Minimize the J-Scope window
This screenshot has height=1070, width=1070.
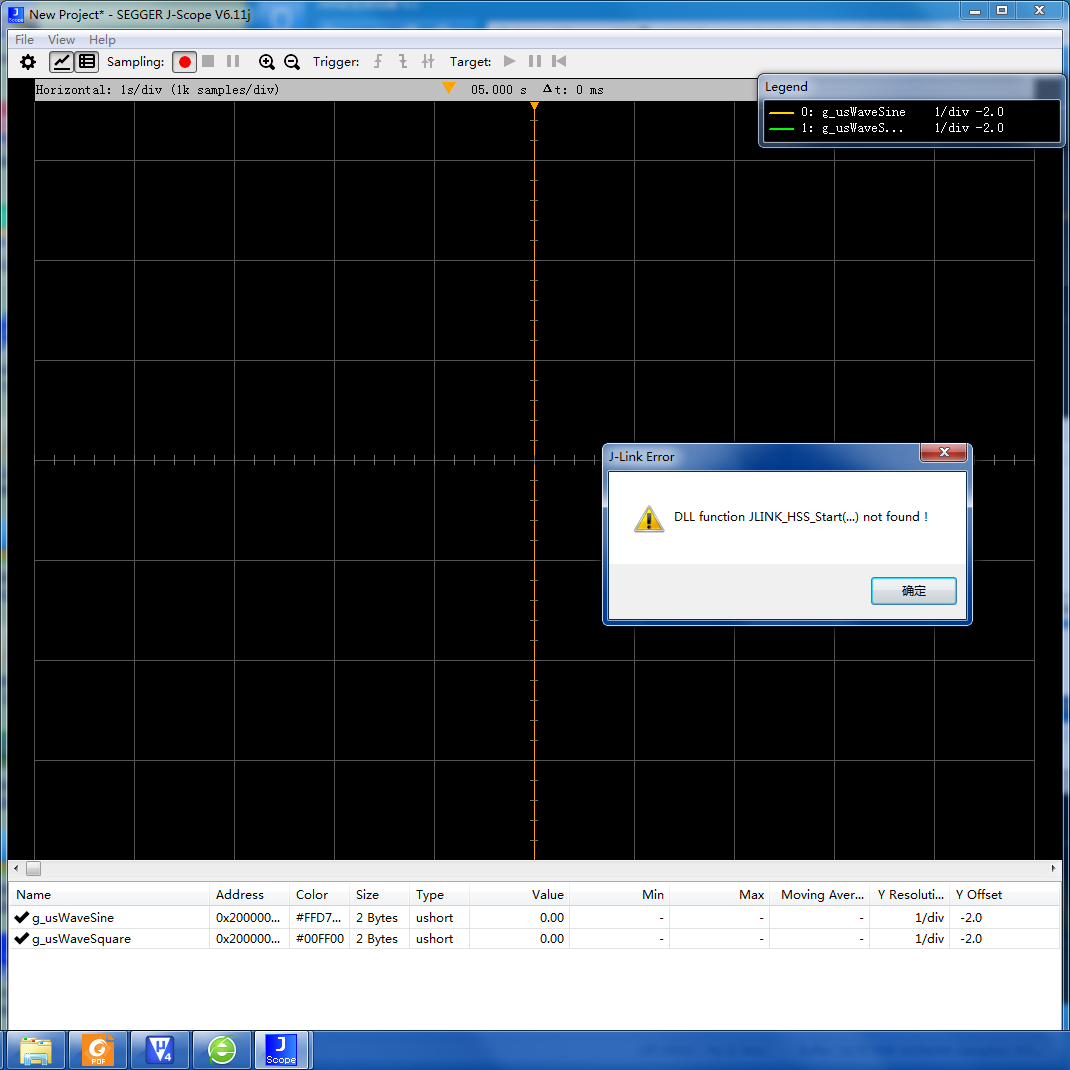pos(974,10)
